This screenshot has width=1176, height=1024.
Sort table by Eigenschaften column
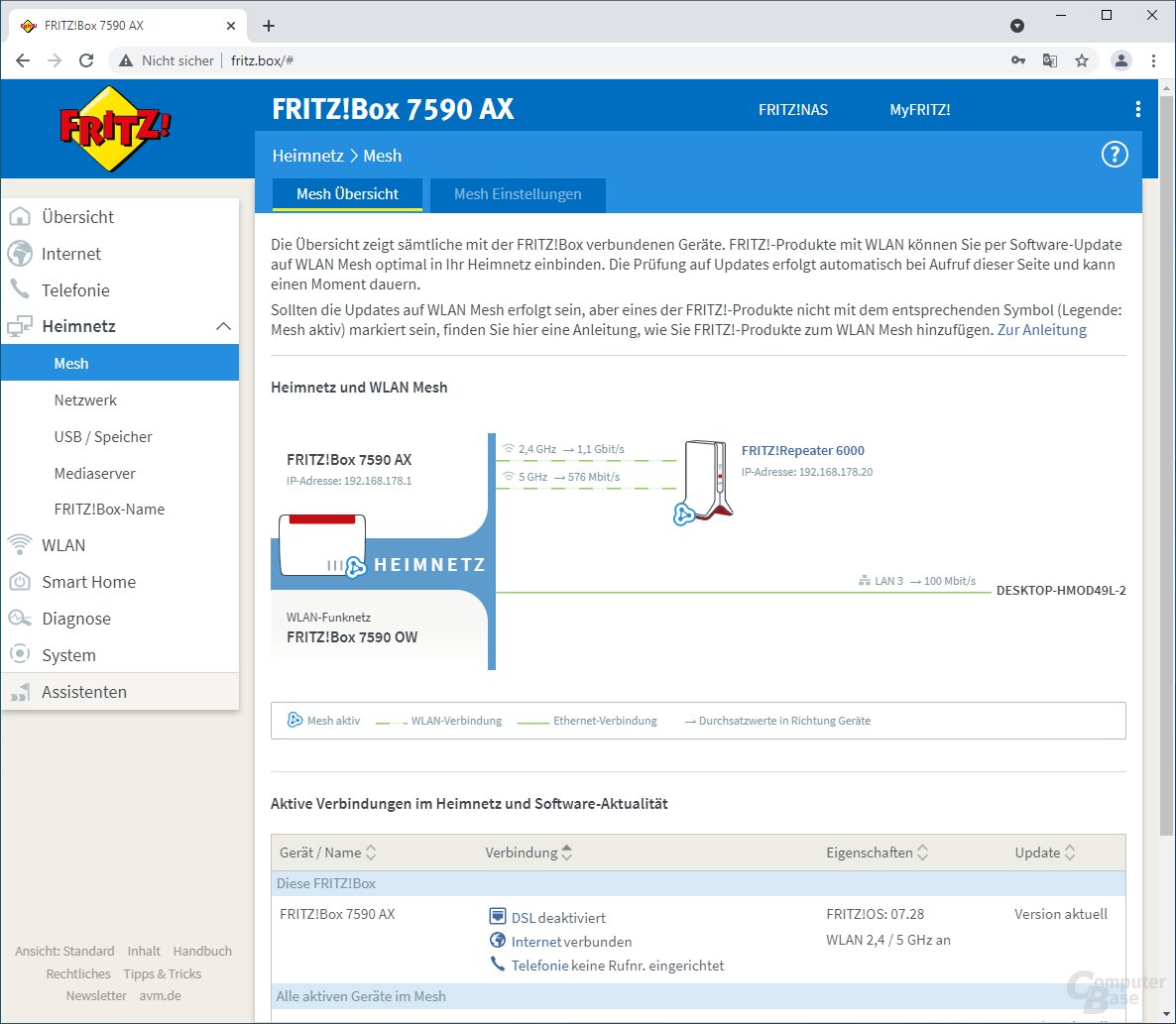pos(877,853)
